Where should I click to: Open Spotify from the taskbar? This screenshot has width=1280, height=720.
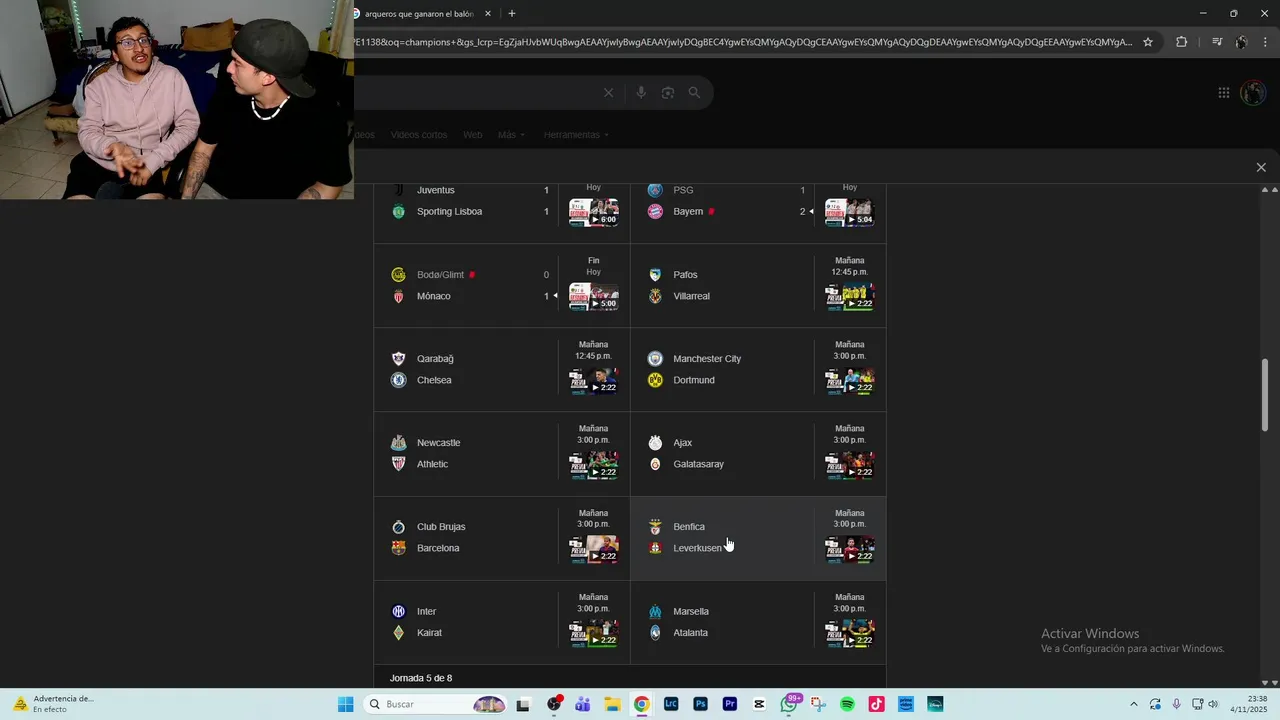pyautogui.click(x=847, y=704)
